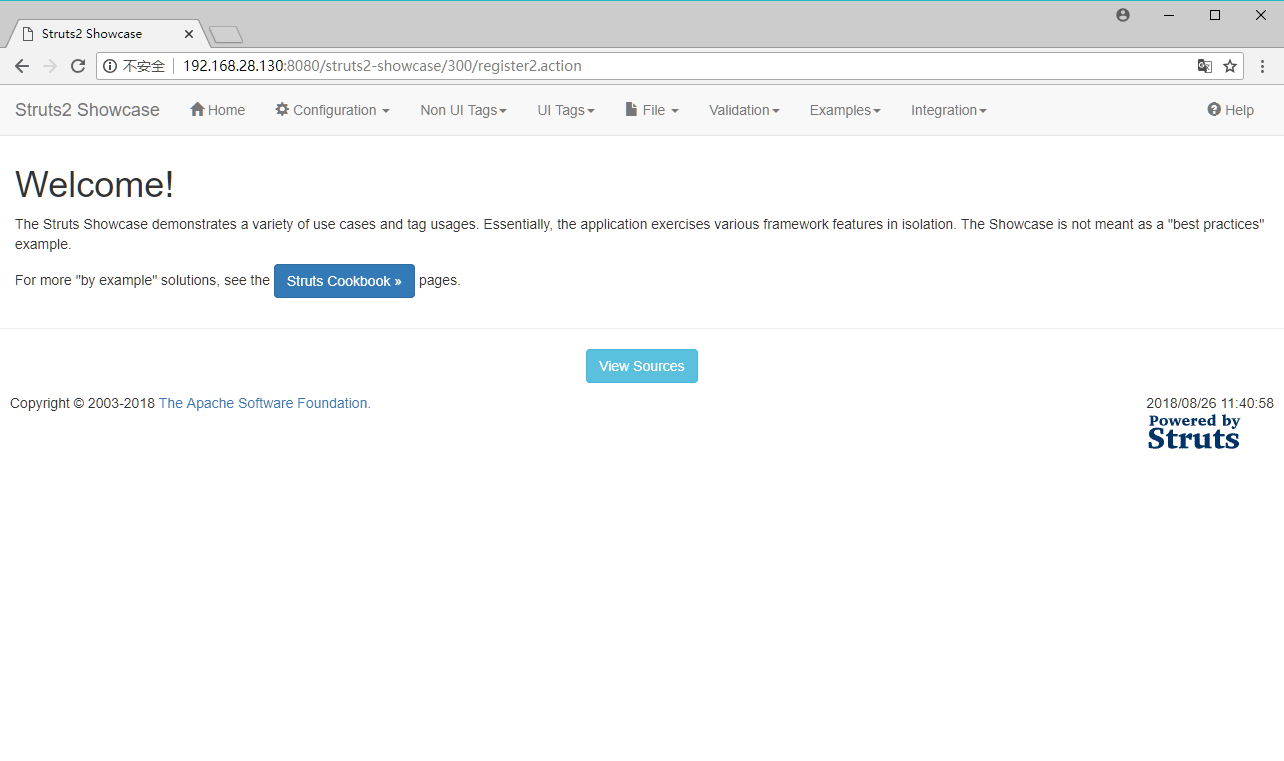The image size is (1284, 761).
Task: Minimize the browser window
Action: (1169, 15)
